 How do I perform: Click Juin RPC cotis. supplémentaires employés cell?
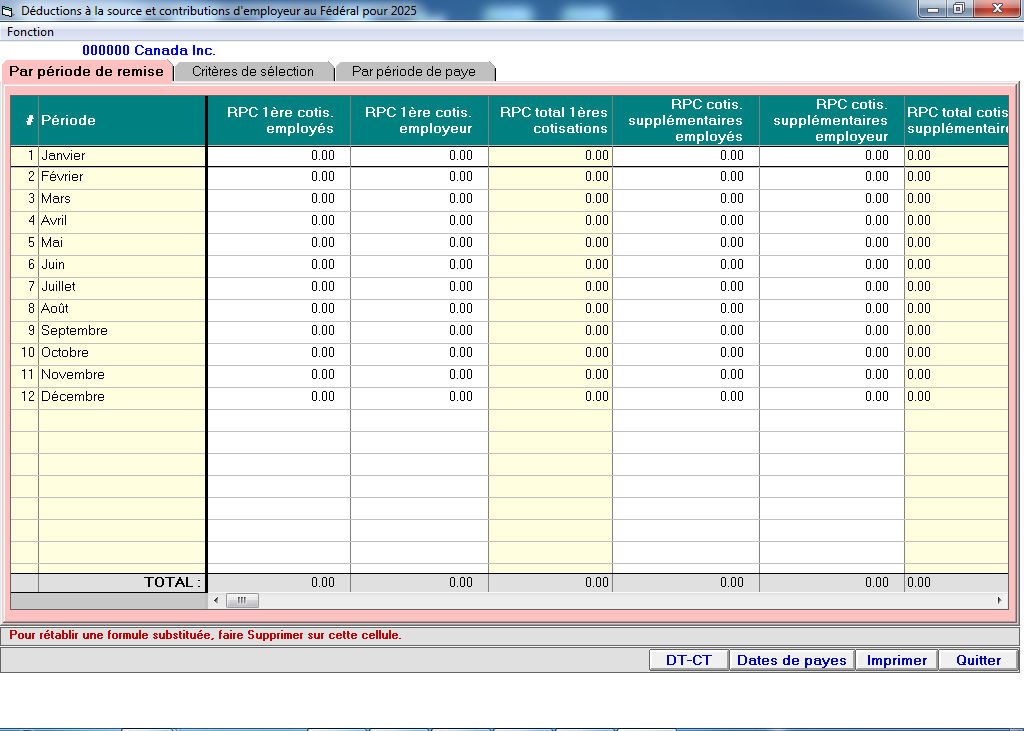(x=685, y=265)
